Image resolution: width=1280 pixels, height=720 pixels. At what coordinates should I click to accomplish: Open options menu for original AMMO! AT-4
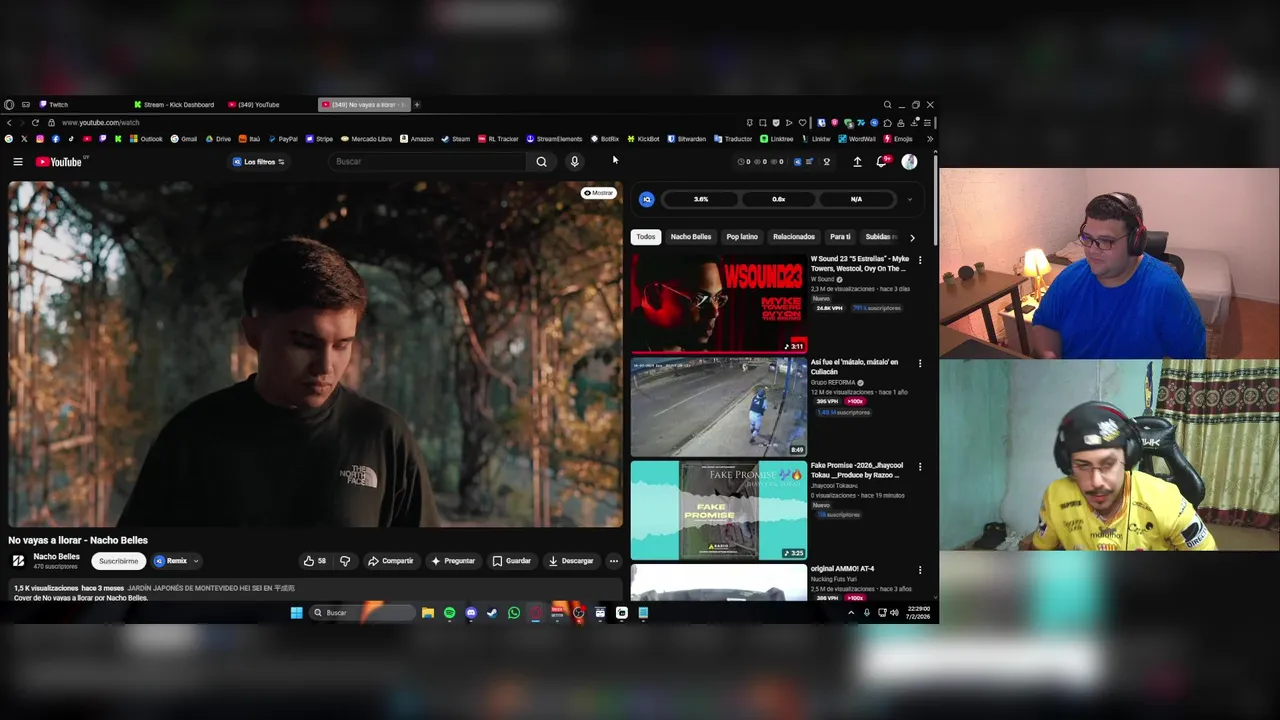point(920,570)
